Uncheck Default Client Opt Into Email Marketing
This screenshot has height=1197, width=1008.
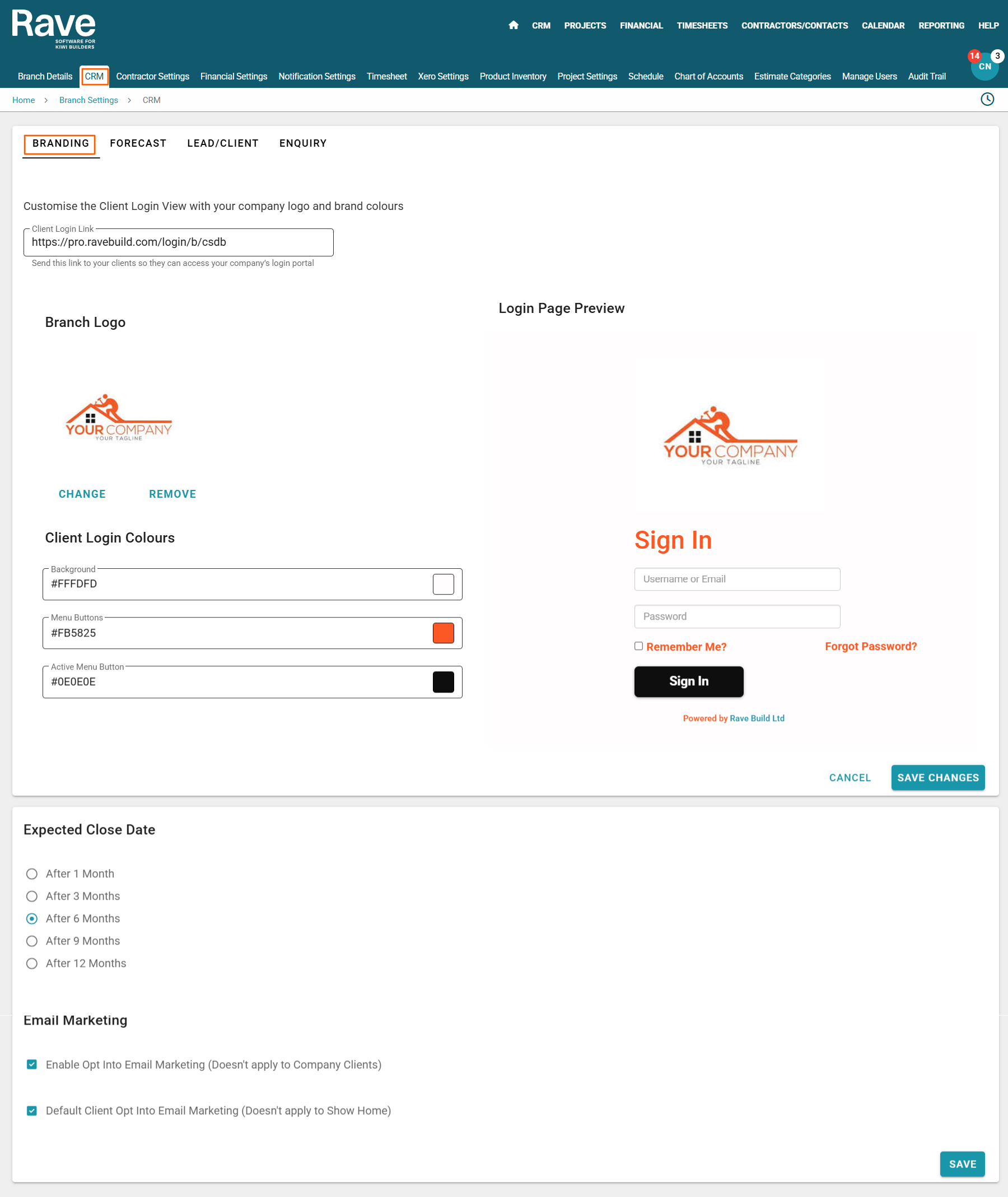coord(32,1110)
